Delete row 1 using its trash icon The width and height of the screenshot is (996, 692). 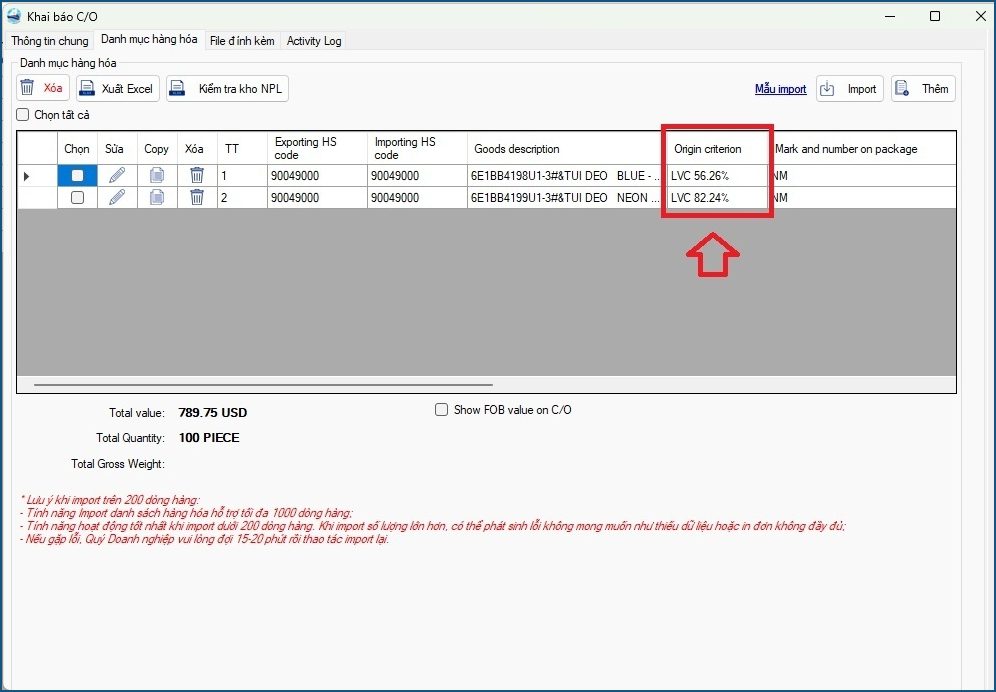click(x=197, y=175)
